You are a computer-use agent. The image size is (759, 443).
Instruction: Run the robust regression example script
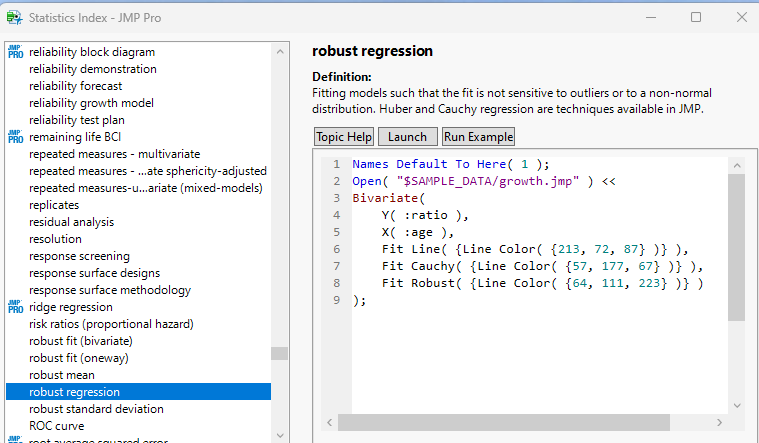(x=478, y=137)
